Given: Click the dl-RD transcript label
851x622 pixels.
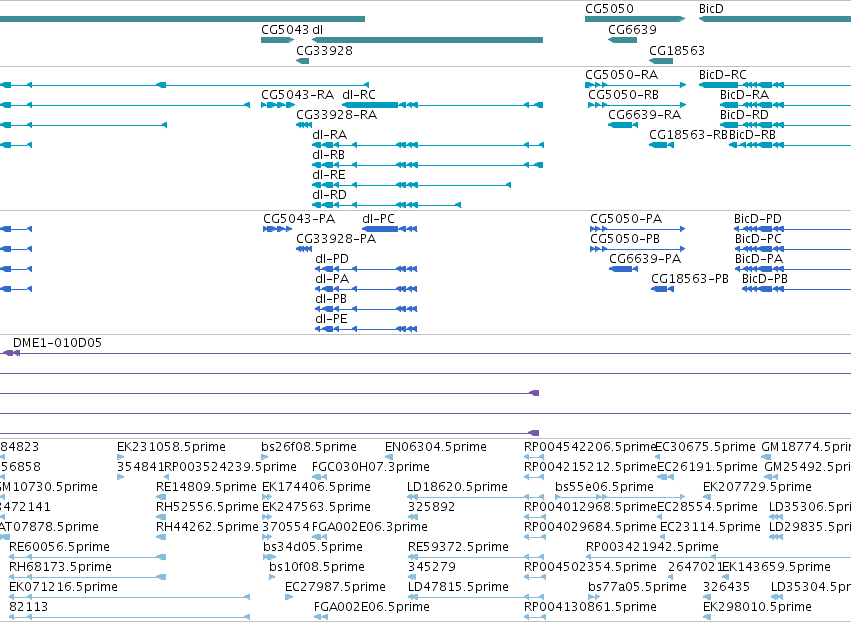Looking at the screenshot, I should click(329, 195).
